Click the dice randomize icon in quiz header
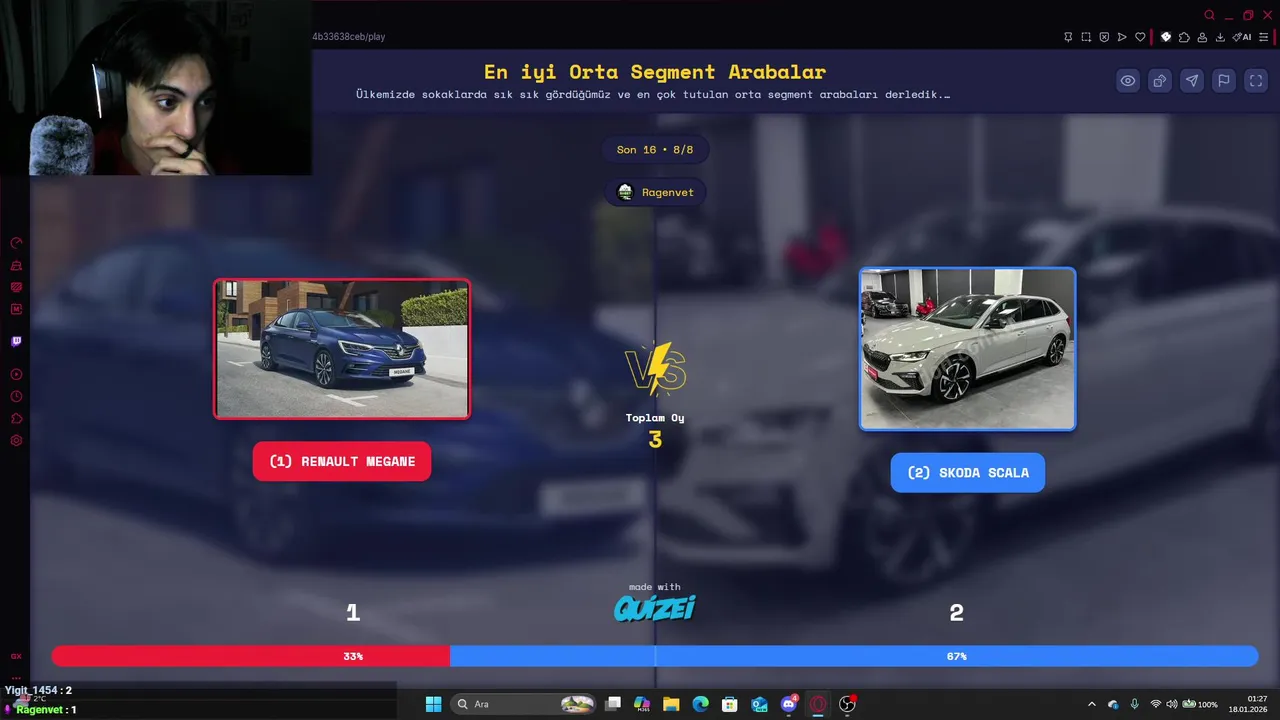Viewport: 1280px width, 720px height. (x=1160, y=81)
